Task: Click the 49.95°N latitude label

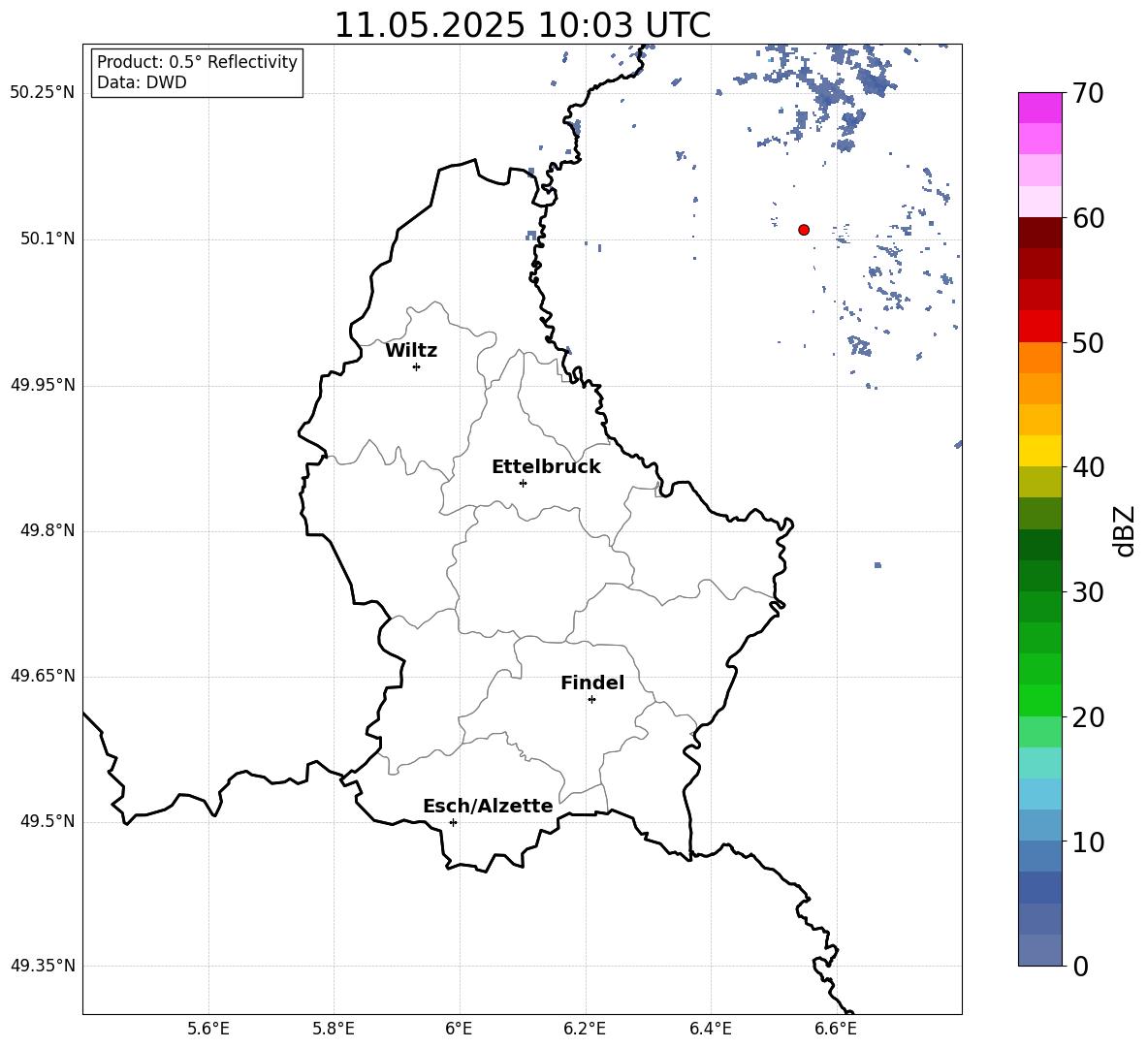Action: coord(43,384)
